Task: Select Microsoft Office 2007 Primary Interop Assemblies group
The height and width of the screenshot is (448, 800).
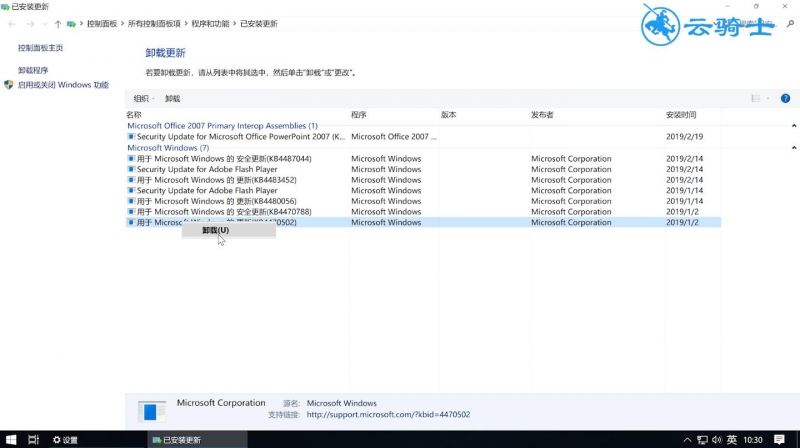Action: click(x=222, y=126)
